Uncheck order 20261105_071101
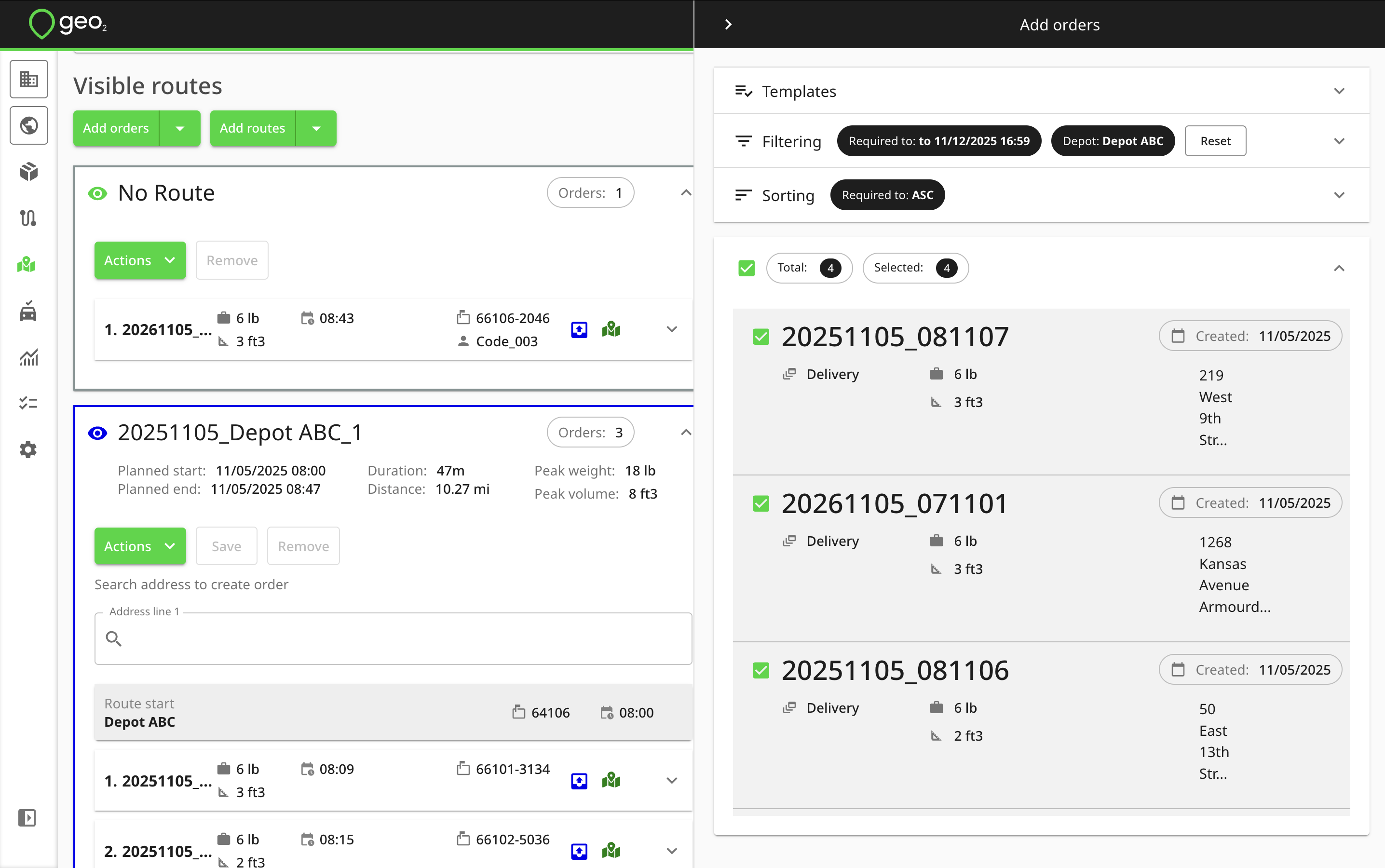Viewport: 1385px width, 868px height. (x=761, y=503)
